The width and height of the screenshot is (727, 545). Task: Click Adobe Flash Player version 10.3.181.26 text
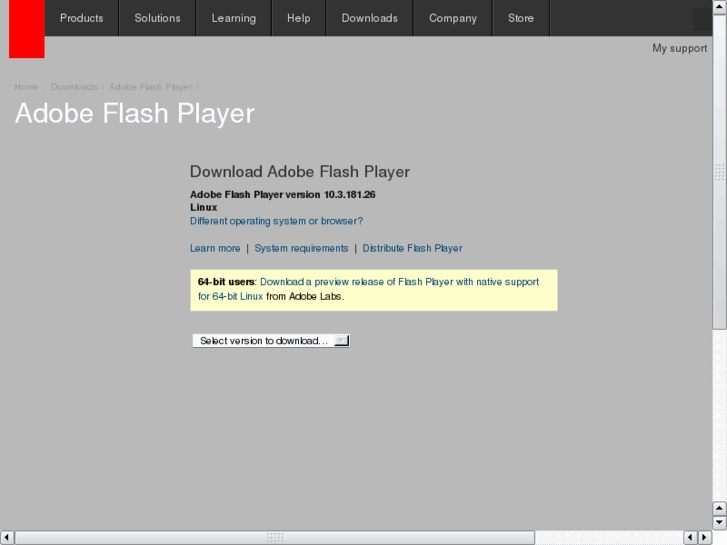click(282, 194)
